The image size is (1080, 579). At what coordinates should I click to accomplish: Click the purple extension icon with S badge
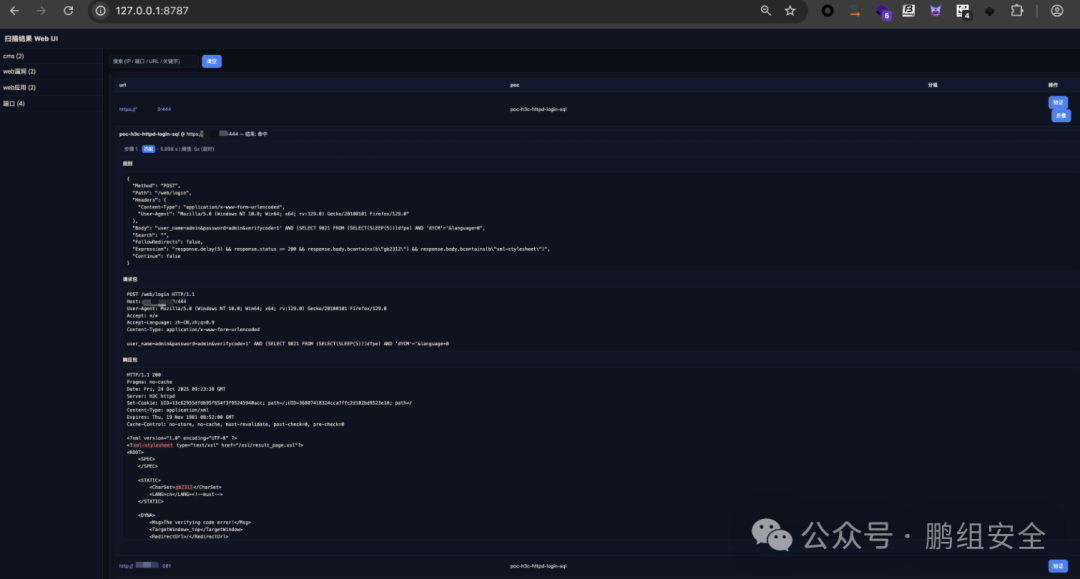[882, 12]
